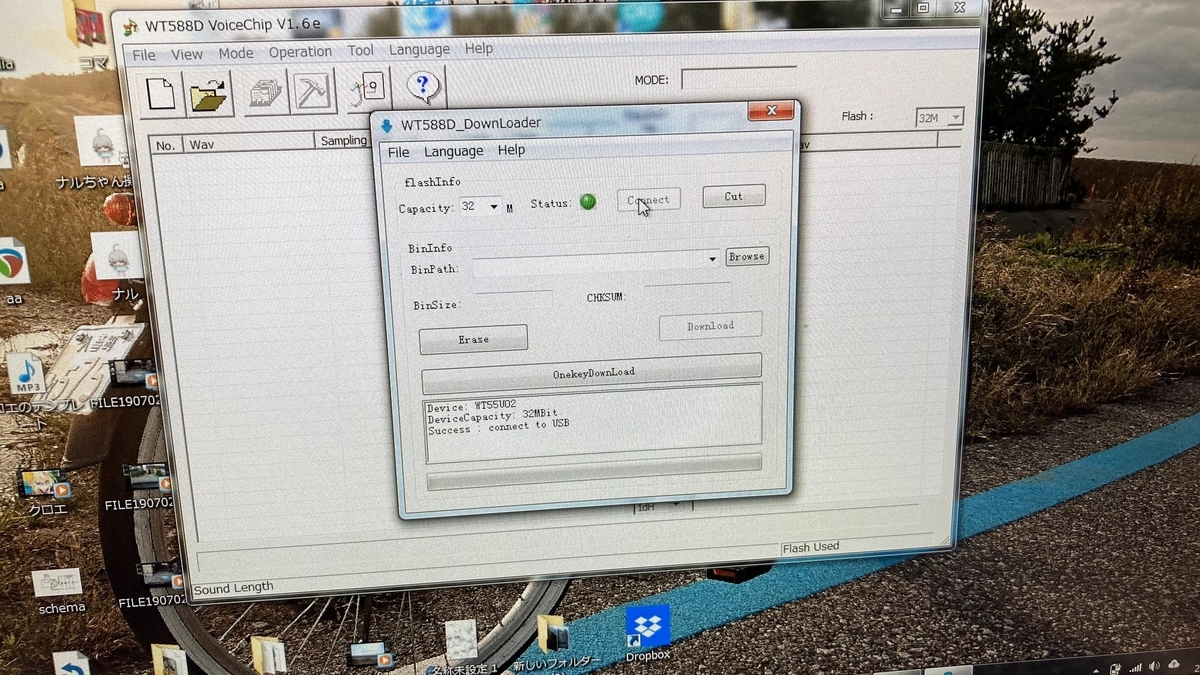The width and height of the screenshot is (1200, 675).
Task: Click the greyed Download button
Action: point(710,326)
